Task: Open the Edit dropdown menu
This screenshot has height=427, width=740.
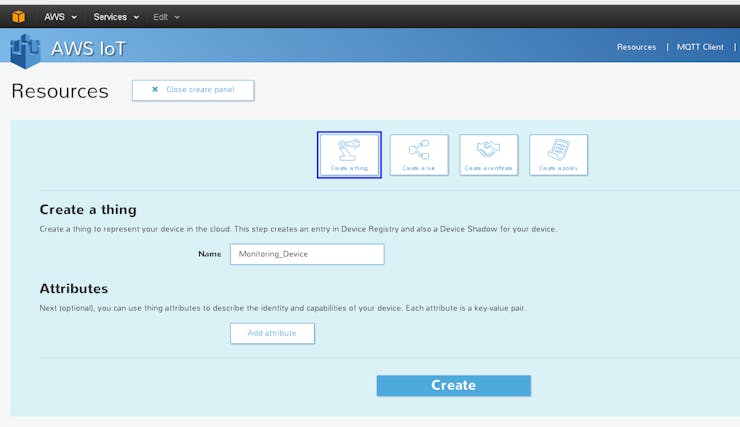Action: point(166,17)
